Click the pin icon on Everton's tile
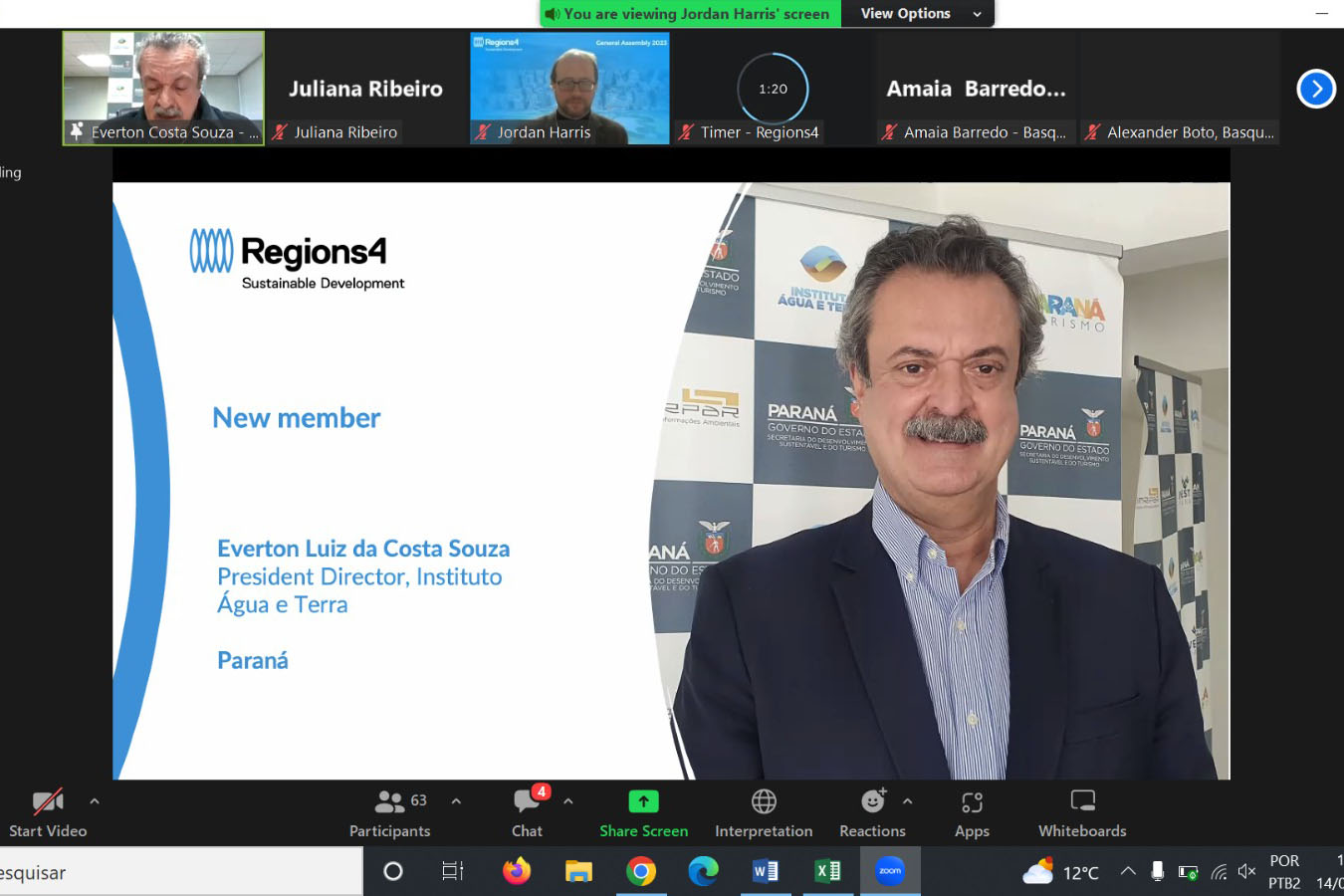The width and height of the screenshot is (1344, 896). point(77,131)
